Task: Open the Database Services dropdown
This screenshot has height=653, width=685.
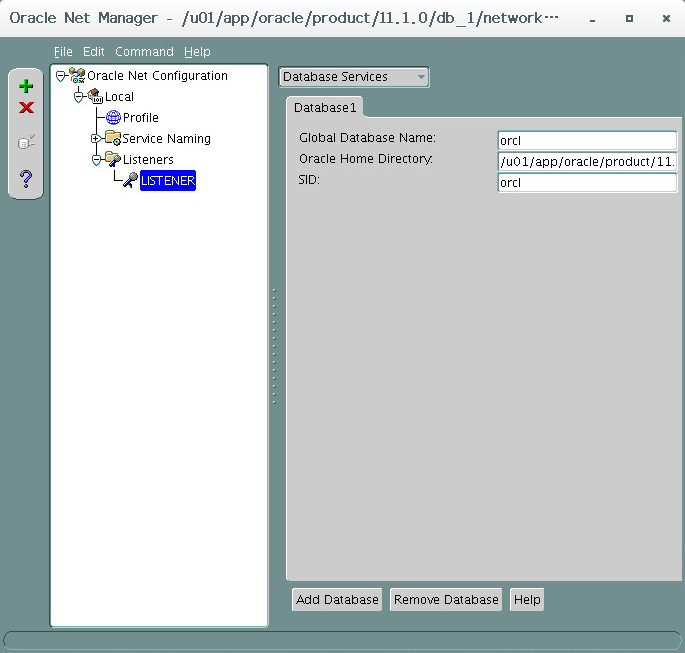Action: 354,77
